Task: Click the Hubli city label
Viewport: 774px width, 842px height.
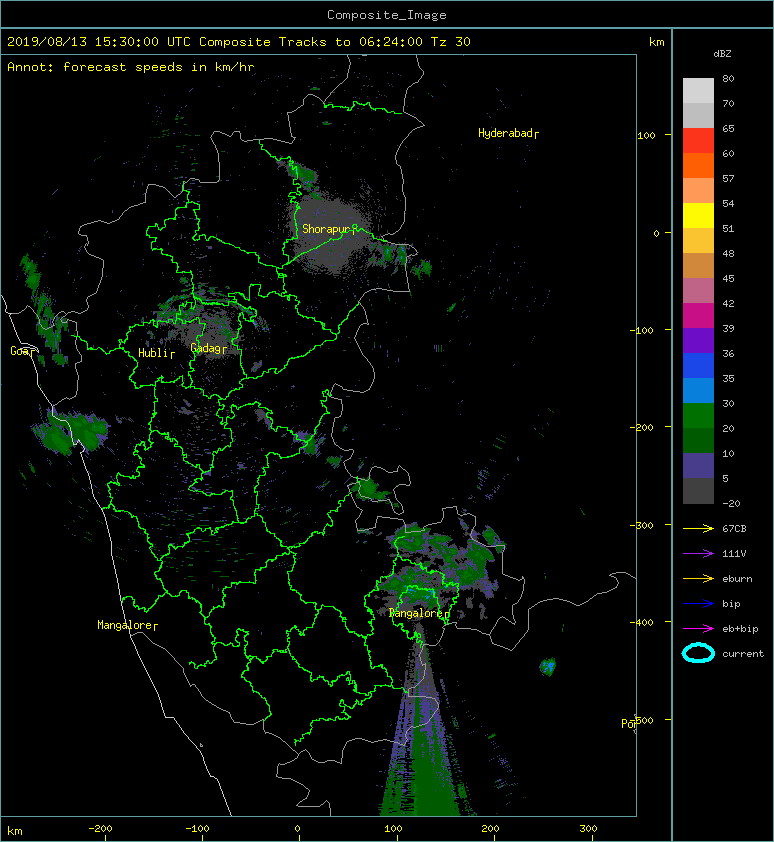Action: (156, 353)
